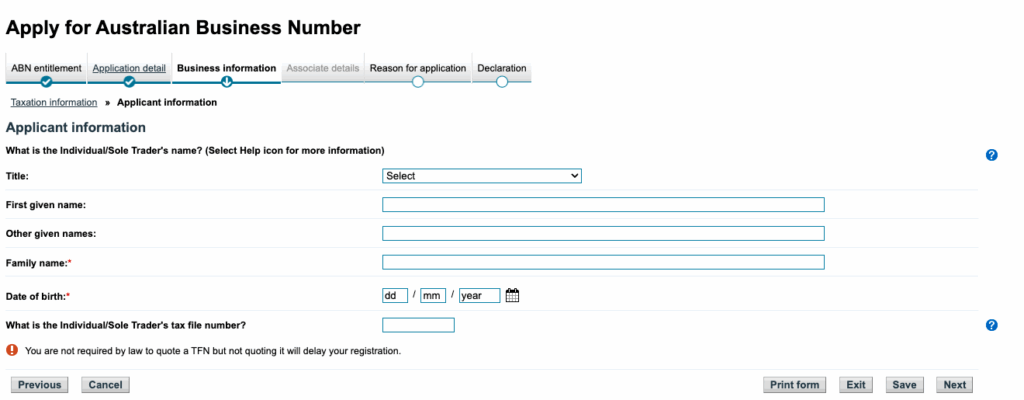
Task: Open the Application detail tab
Action: 129,68
